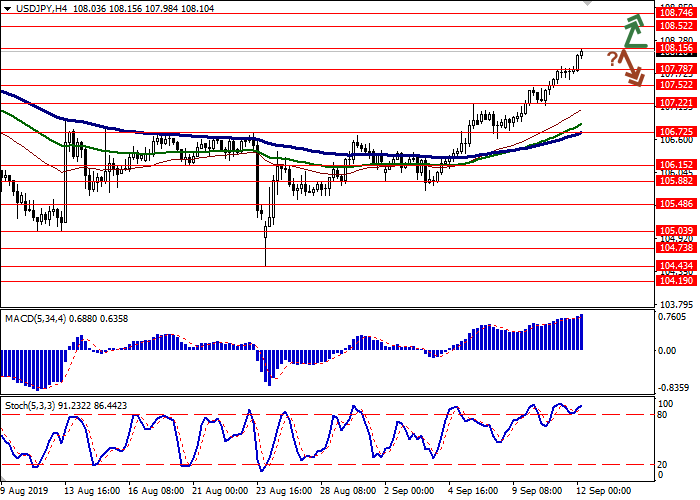Click the brown question mark symbol

[x=611, y=59]
